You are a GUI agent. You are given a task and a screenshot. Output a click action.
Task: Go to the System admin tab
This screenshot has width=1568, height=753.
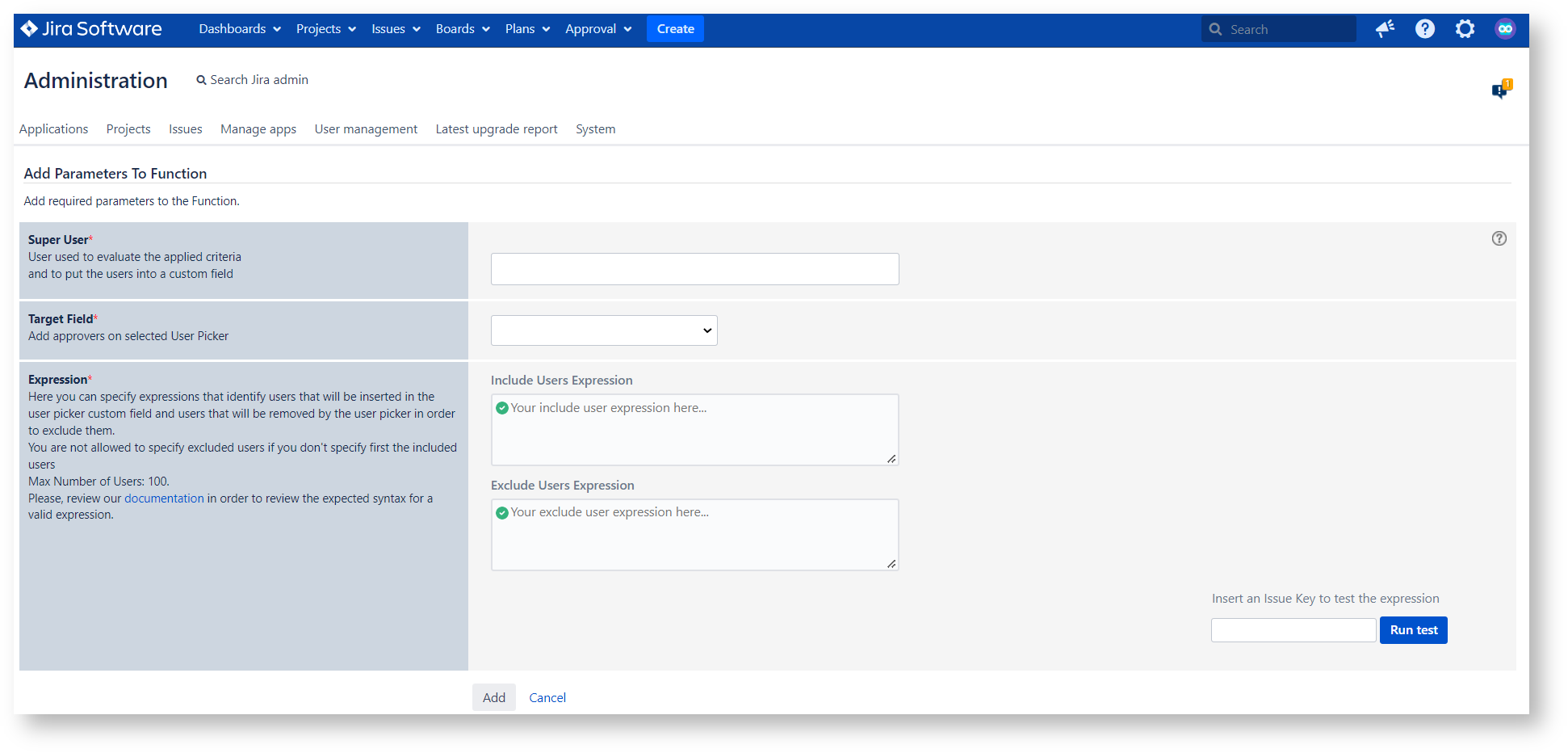click(x=595, y=129)
